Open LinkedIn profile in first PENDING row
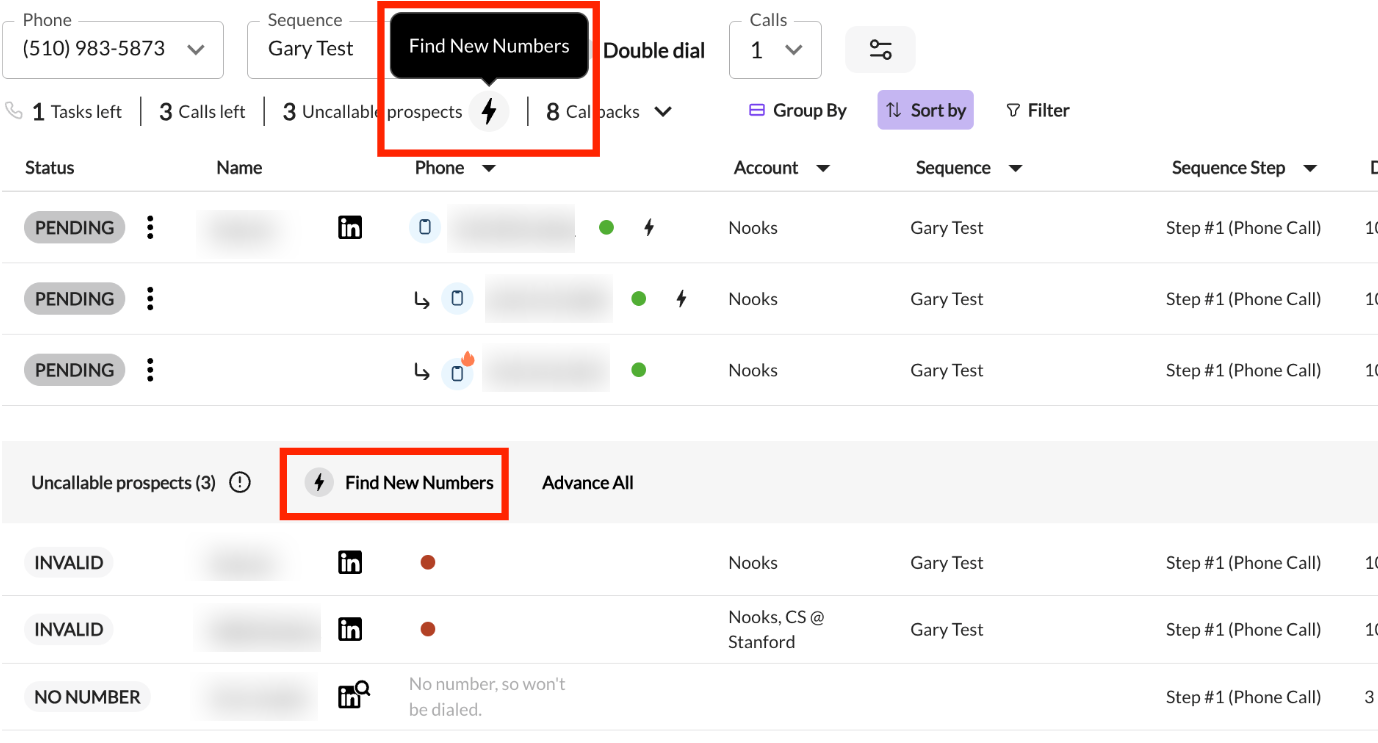Screen dimensions: 1378x743 point(350,228)
